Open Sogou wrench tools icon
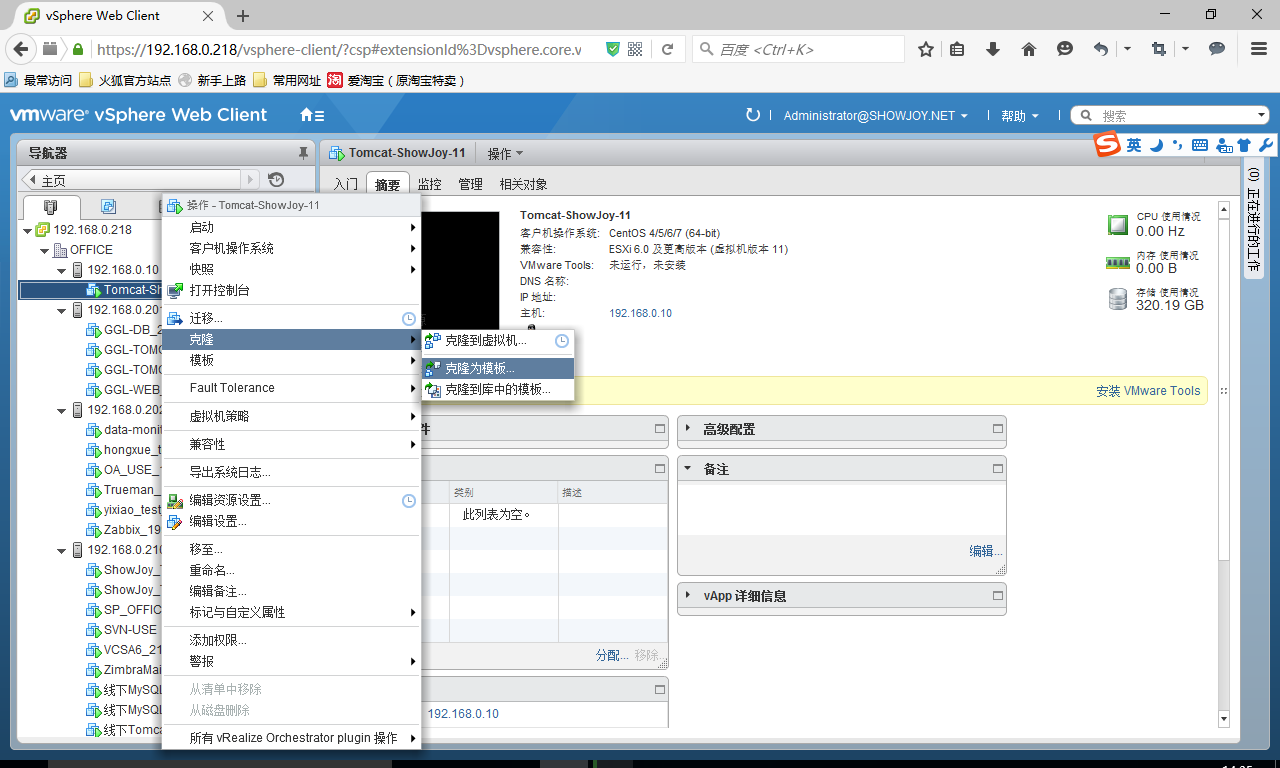 [1265, 145]
